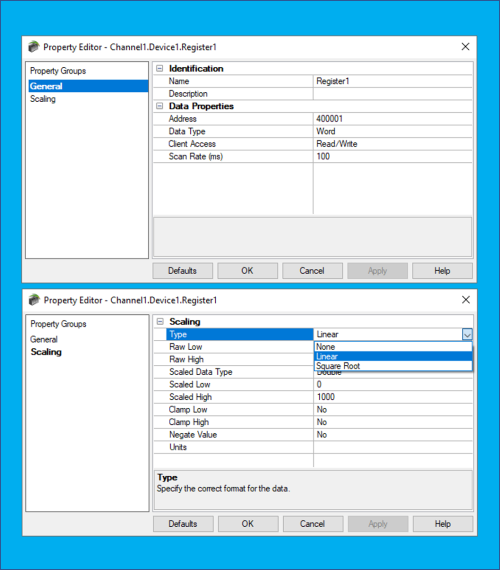Select the Clamp High property label
The height and width of the screenshot is (570, 500).
(189, 422)
